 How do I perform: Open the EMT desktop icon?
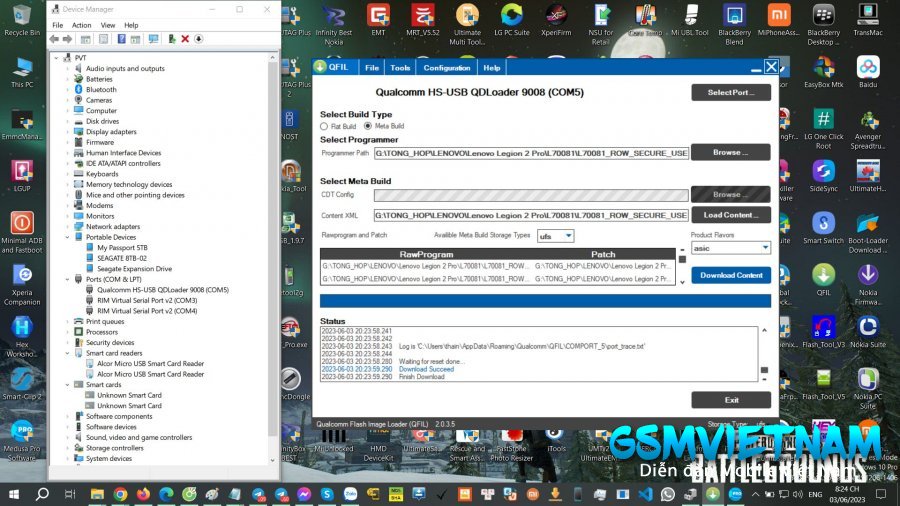pyautogui.click(x=378, y=21)
